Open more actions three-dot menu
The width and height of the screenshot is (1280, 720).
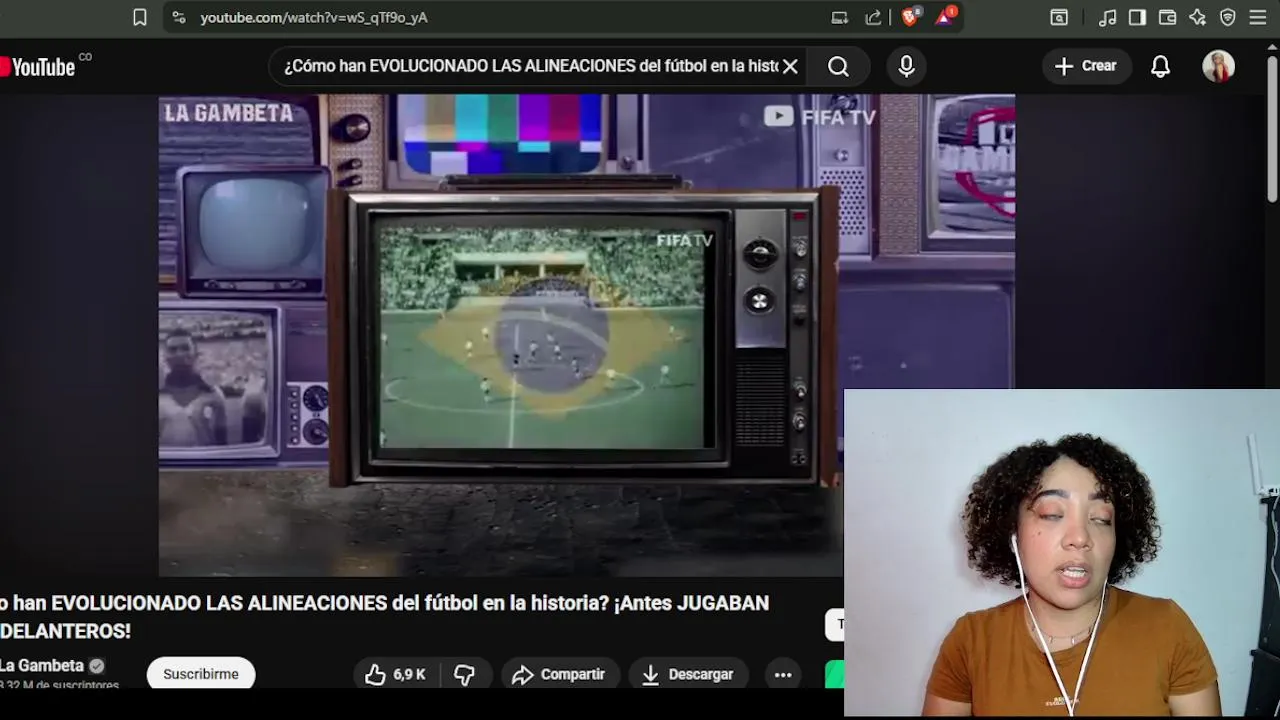point(783,675)
